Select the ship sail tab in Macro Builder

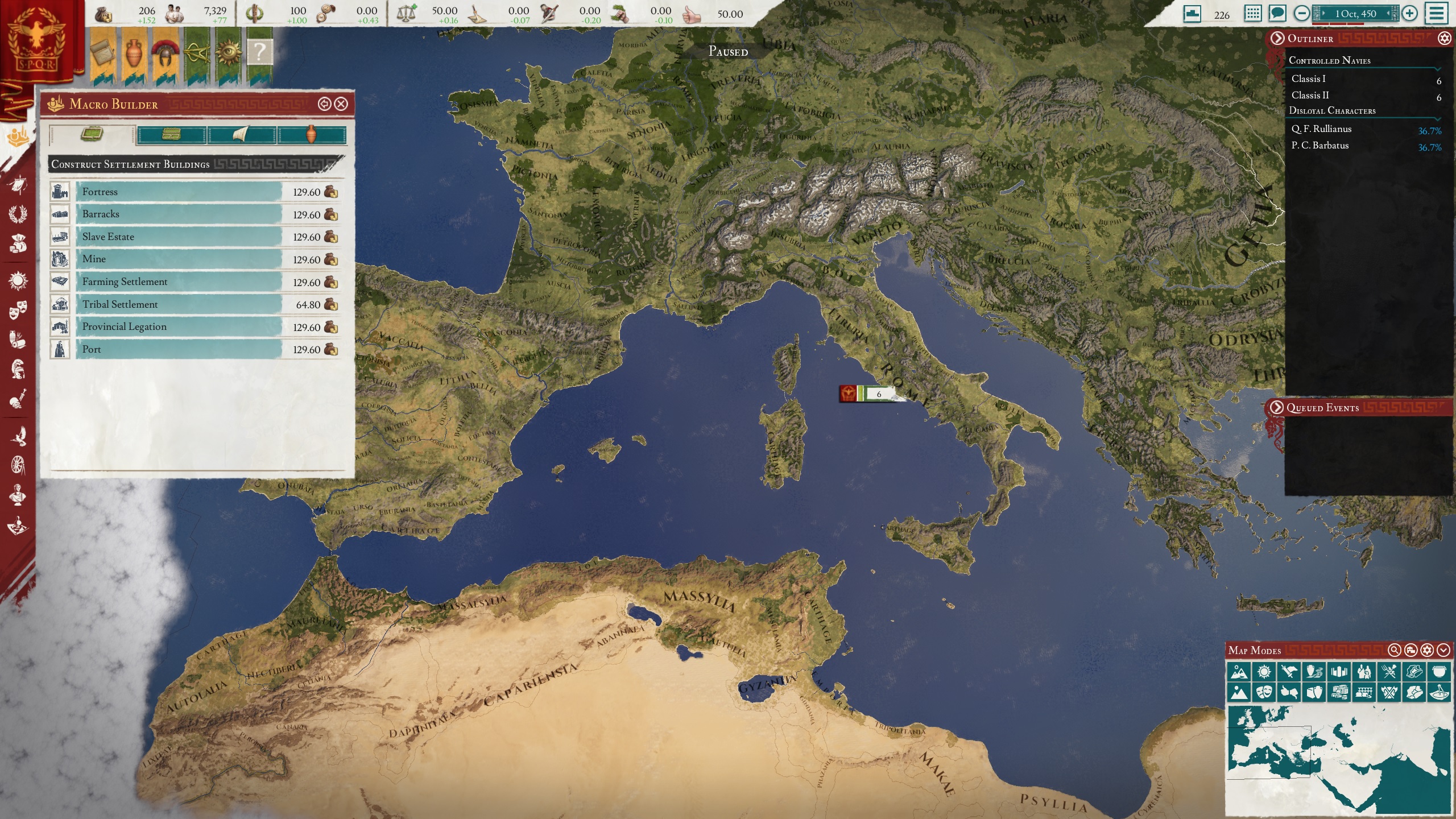click(x=242, y=135)
